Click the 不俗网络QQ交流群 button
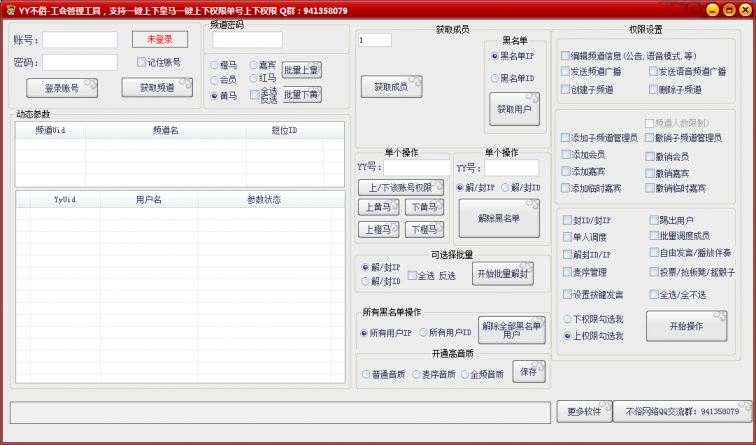This screenshot has height=445, width=756. 682,412
